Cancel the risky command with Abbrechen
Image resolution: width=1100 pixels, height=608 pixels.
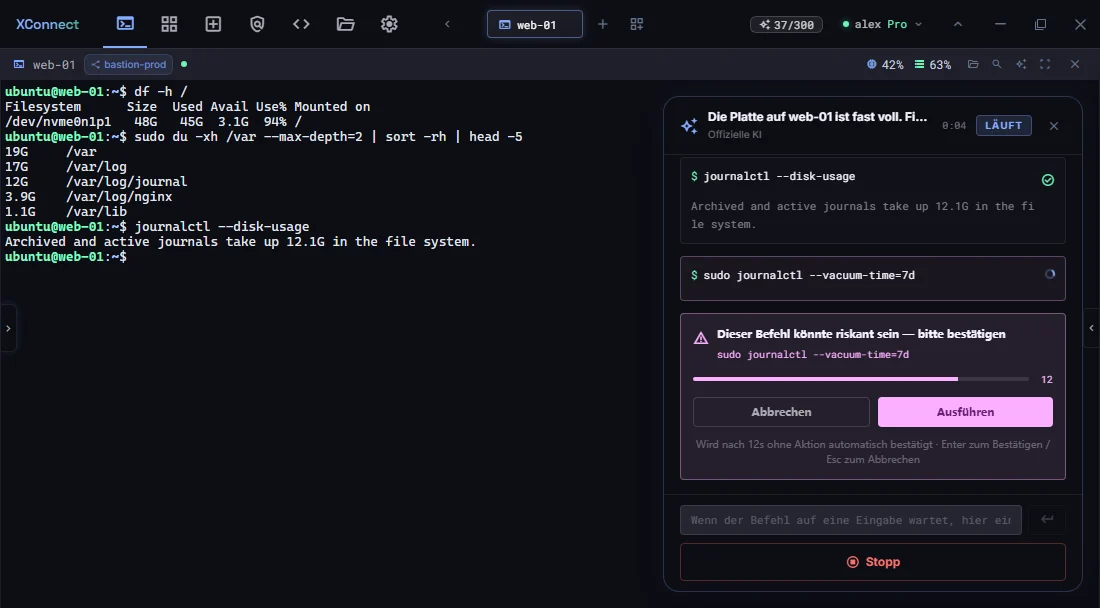pyautogui.click(x=782, y=412)
